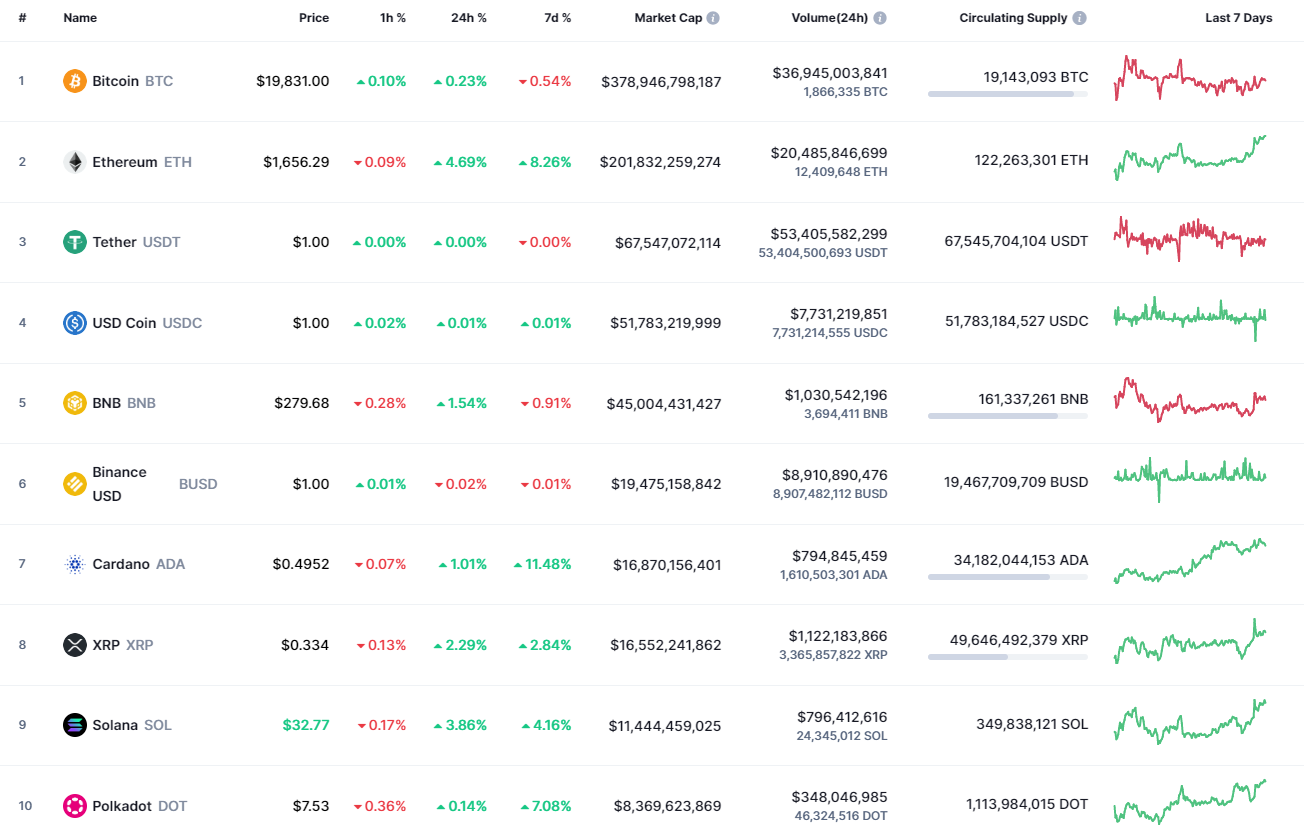Open the Bitcoin coin page link
This screenshot has height=840, width=1304.
pyautogui.click(x=118, y=81)
